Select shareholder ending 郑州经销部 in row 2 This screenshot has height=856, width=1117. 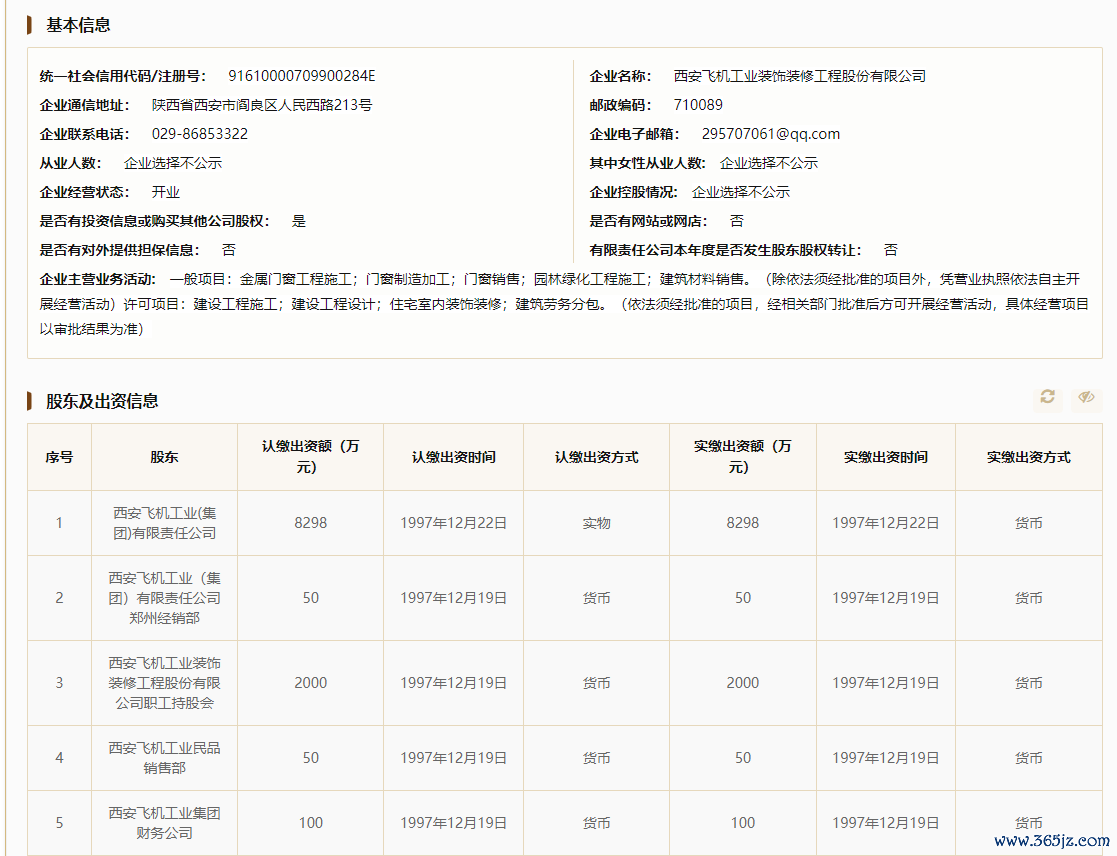(x=164, y=598)
